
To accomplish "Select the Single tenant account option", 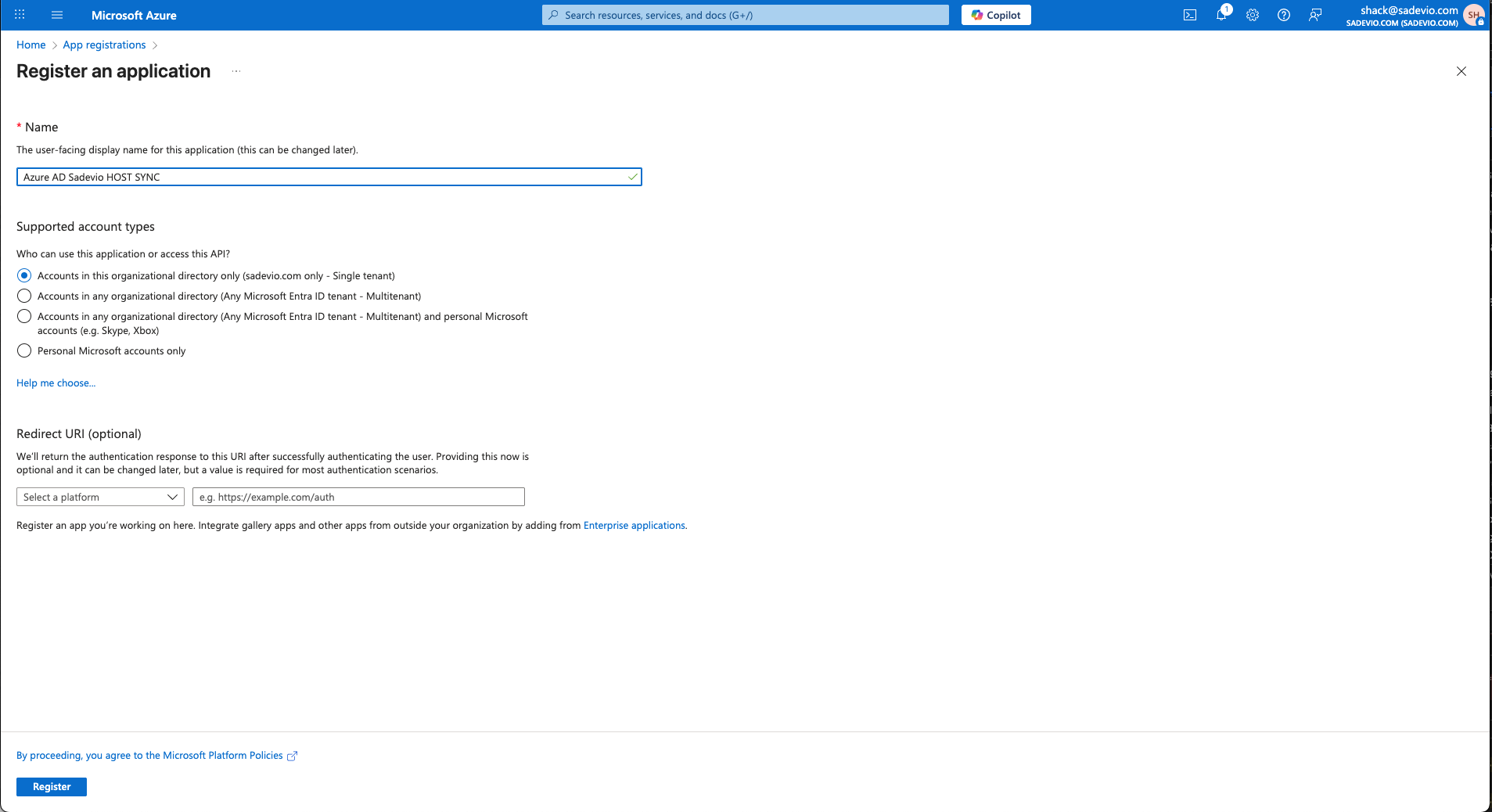I will (24, 275).
